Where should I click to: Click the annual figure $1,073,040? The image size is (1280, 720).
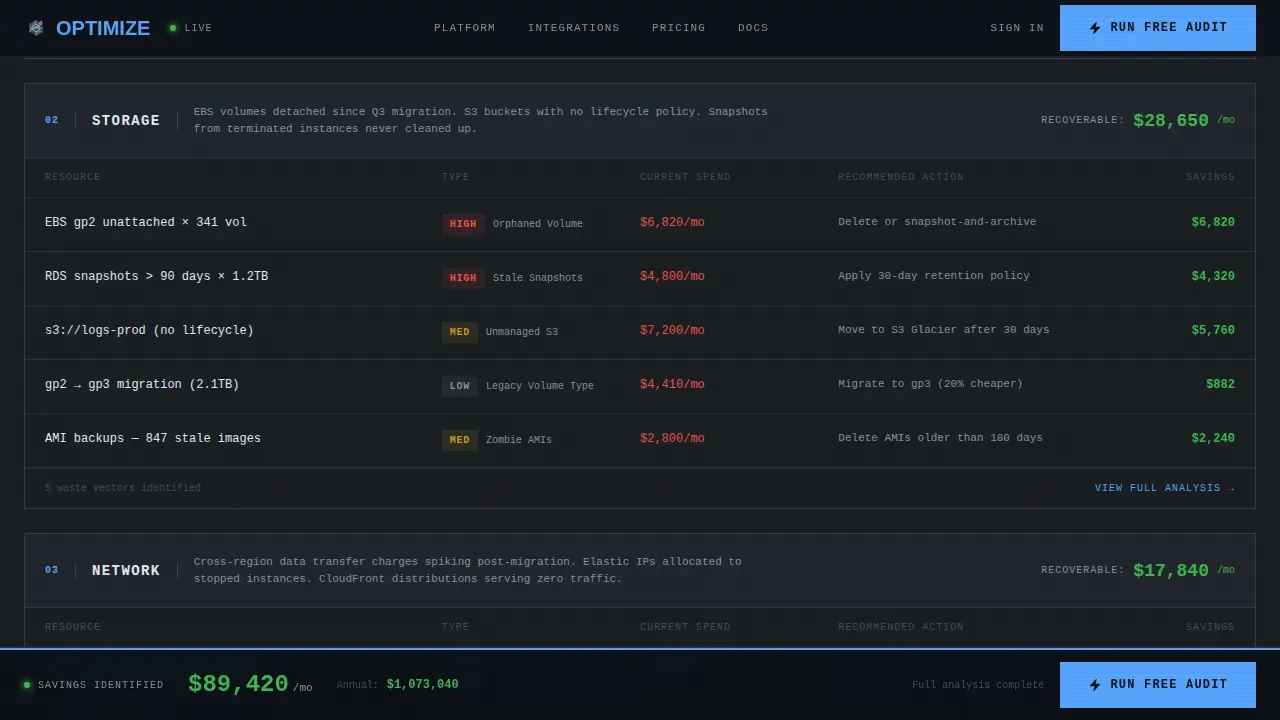[x=422, y=685]
